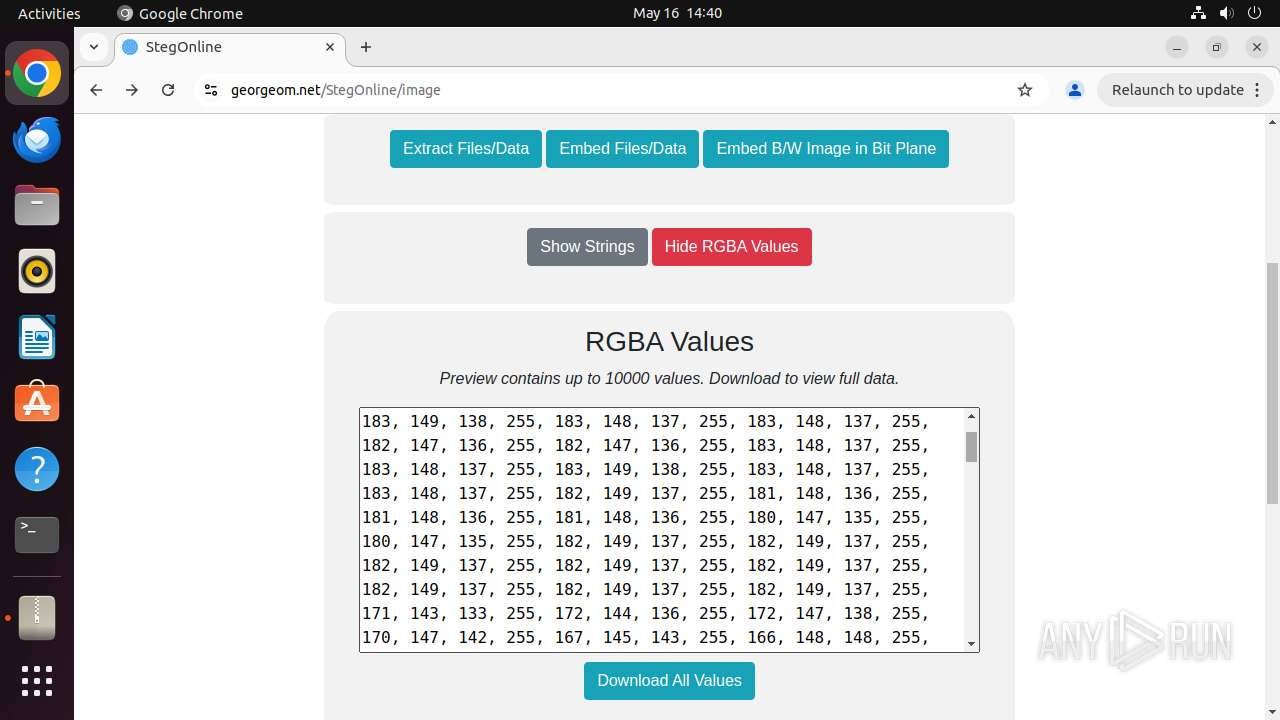Open LibreOffice Writer from the dock
The image size is (1280, 720).
tap(37, 337)
